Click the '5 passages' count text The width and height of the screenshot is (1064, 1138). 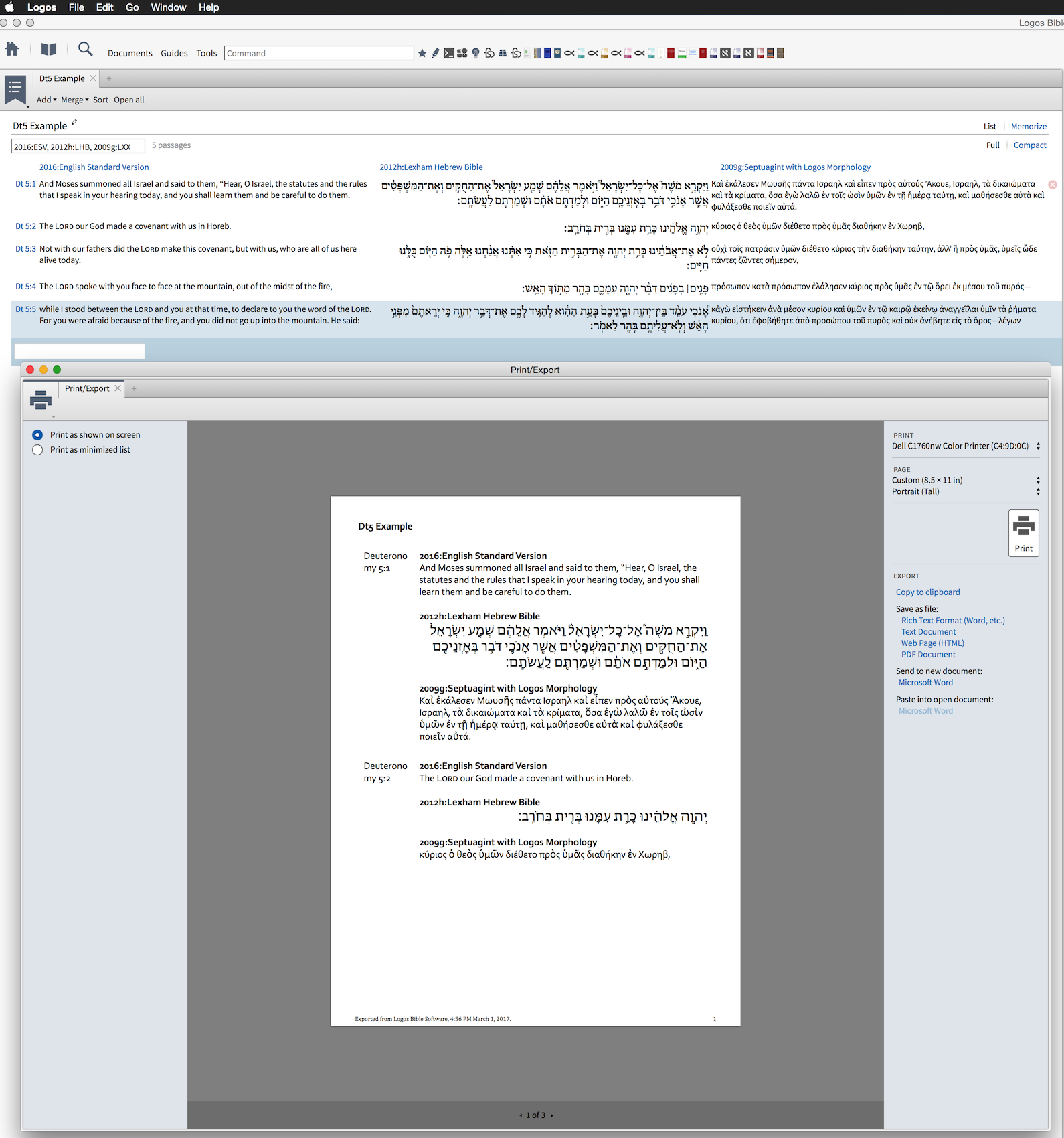tap(171, 145)
